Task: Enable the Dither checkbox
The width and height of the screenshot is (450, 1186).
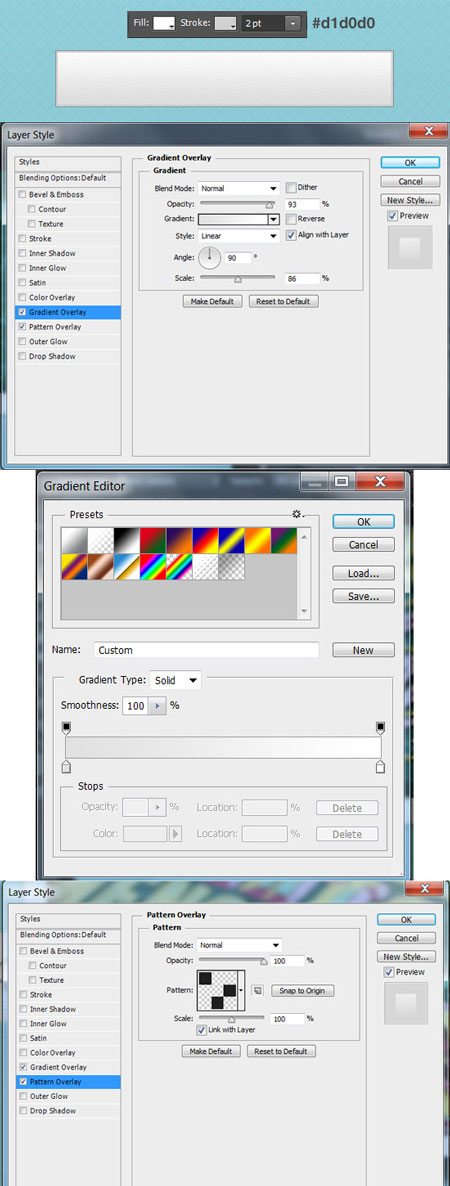Action: click(291, 188)
